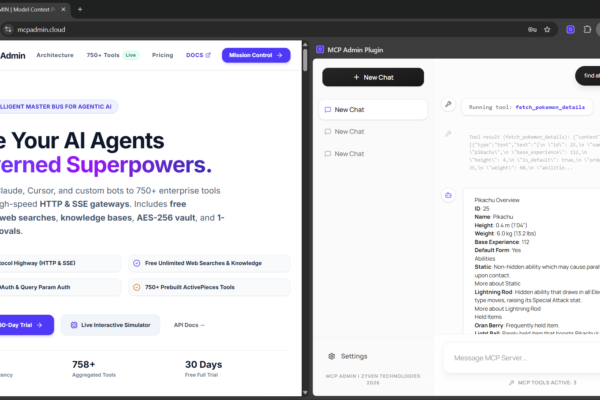The width and height of the screenshot is (600, 400).
Task: Click the Live badge next to 750+ Tools
Action: click(131, 55)
